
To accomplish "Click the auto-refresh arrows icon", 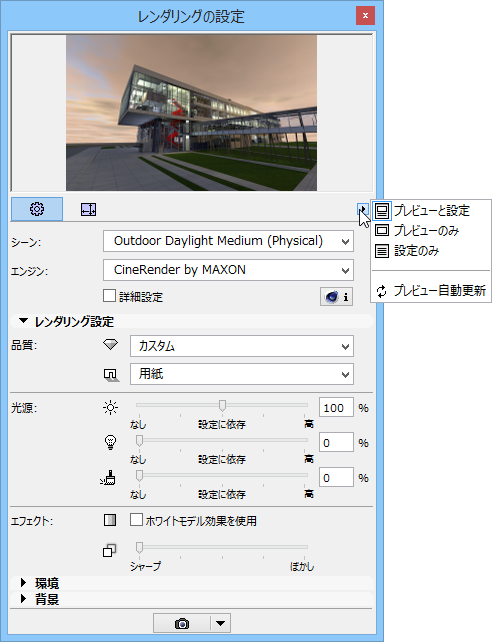I will coord(381,291).
